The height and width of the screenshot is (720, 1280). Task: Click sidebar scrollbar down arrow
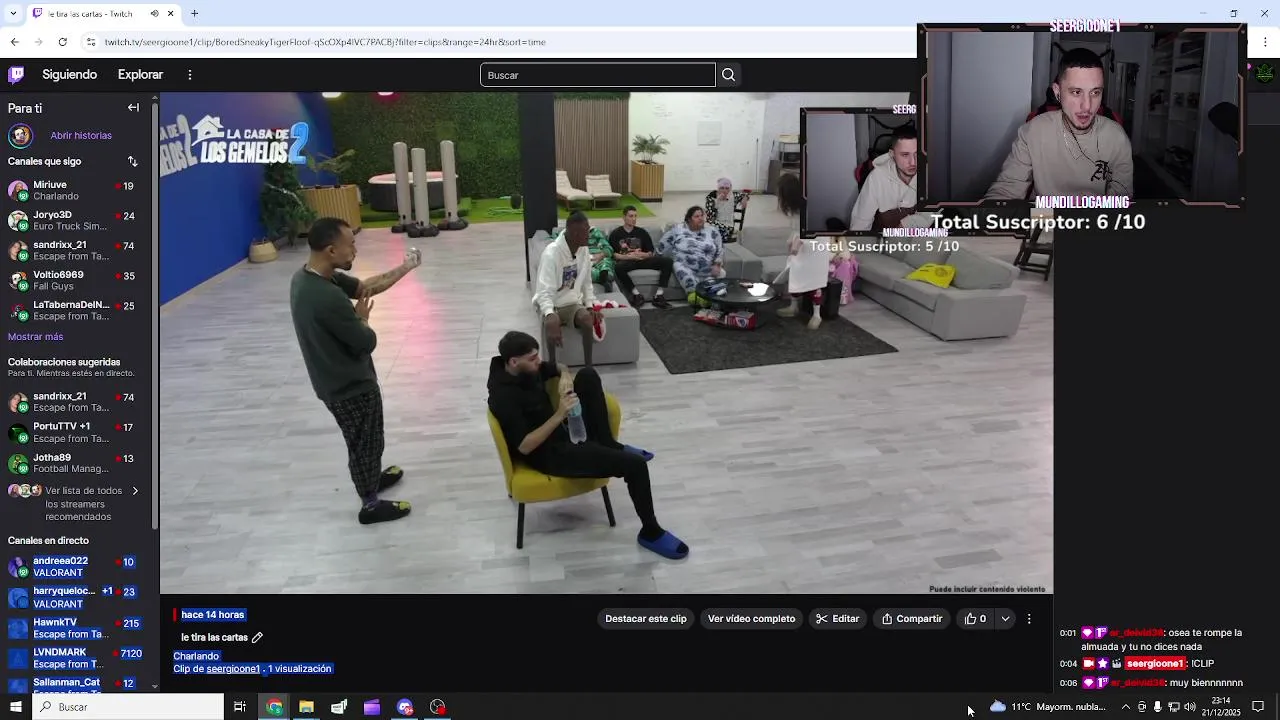point(155,687)
